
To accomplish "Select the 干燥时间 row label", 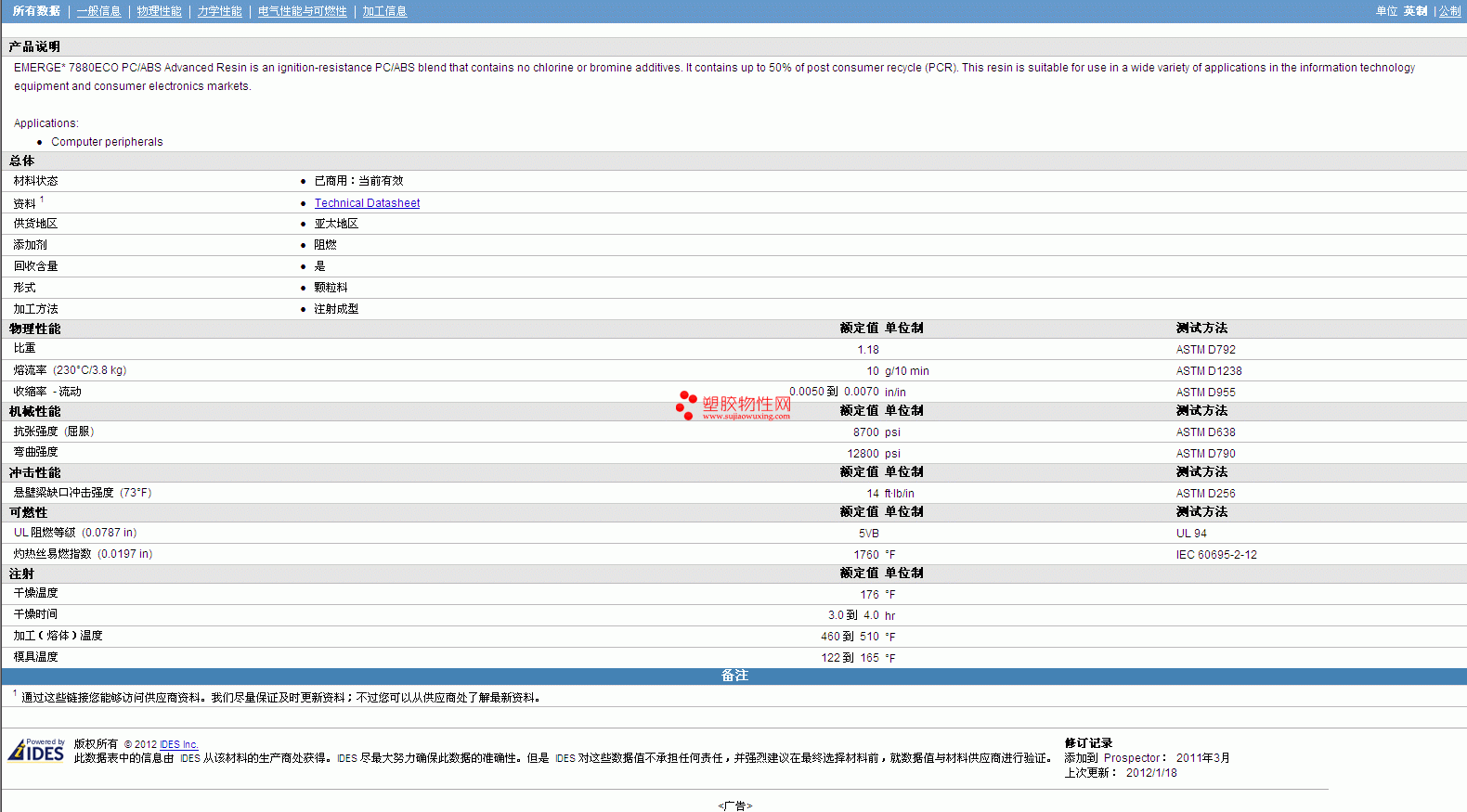I will pyautogui.click(x=35, y=614).
